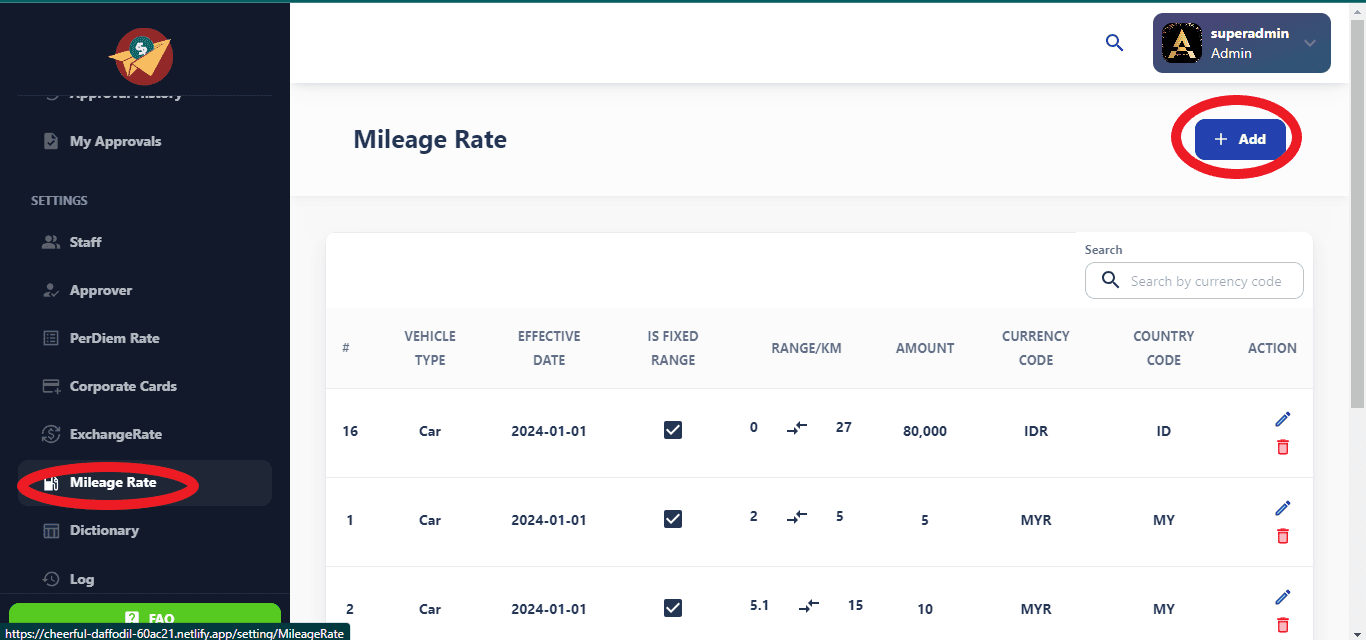This screenshot has width=1366, height=640.
Task: Click the search magnifier icon in header
Action: (1114, 43)
